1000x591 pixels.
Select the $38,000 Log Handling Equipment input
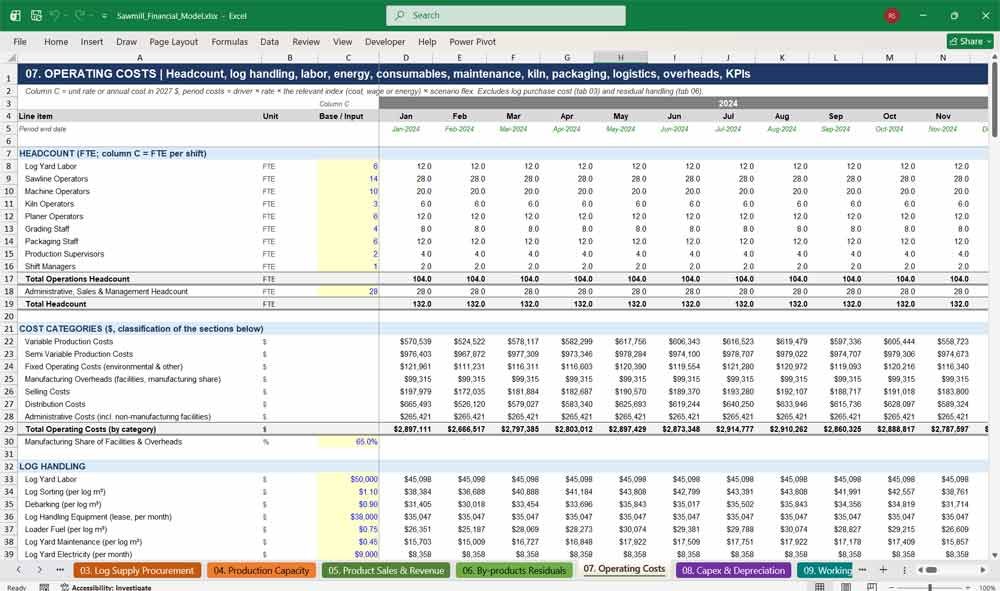tap(348, 517)
